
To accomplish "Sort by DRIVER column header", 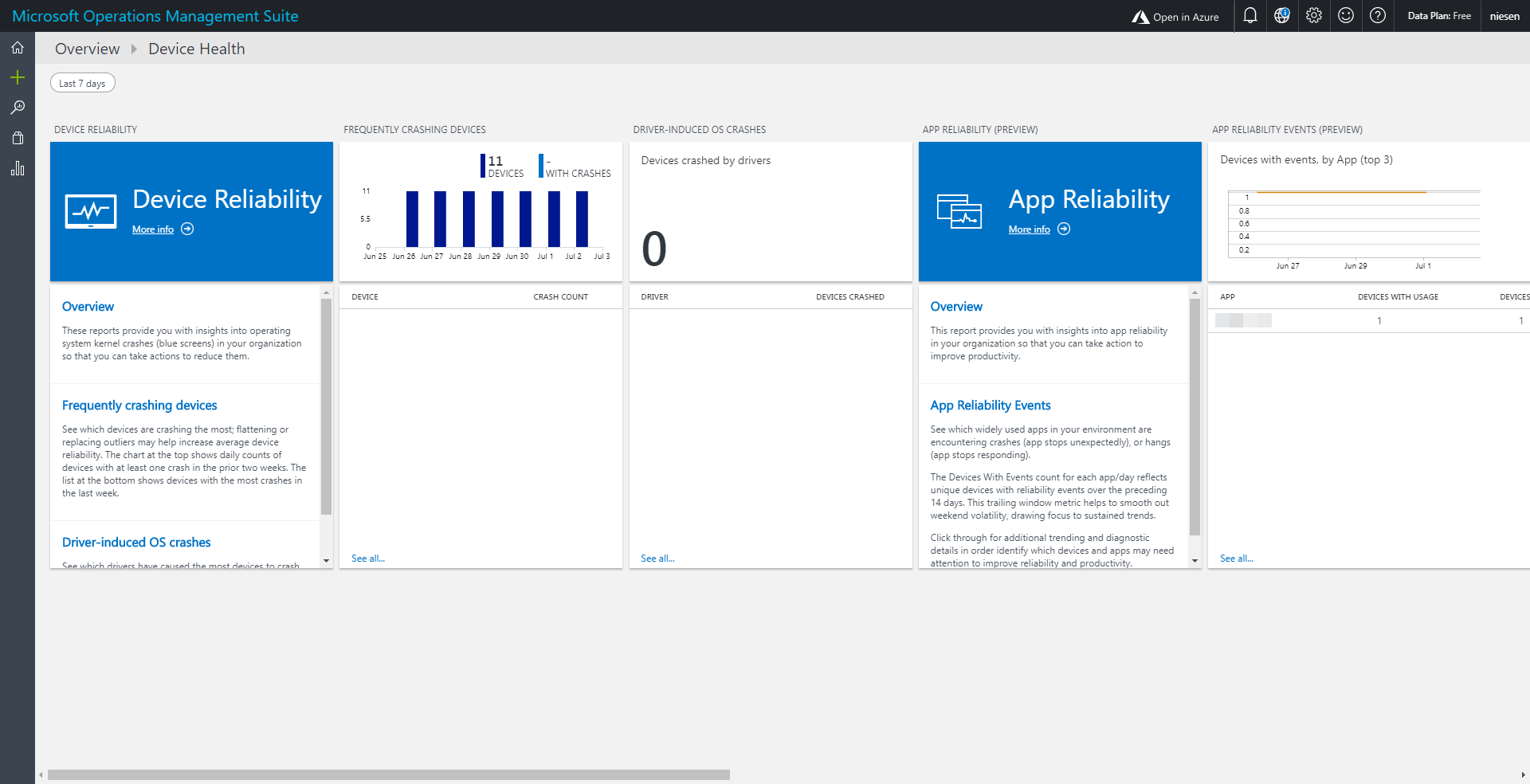I will (655, 297).
